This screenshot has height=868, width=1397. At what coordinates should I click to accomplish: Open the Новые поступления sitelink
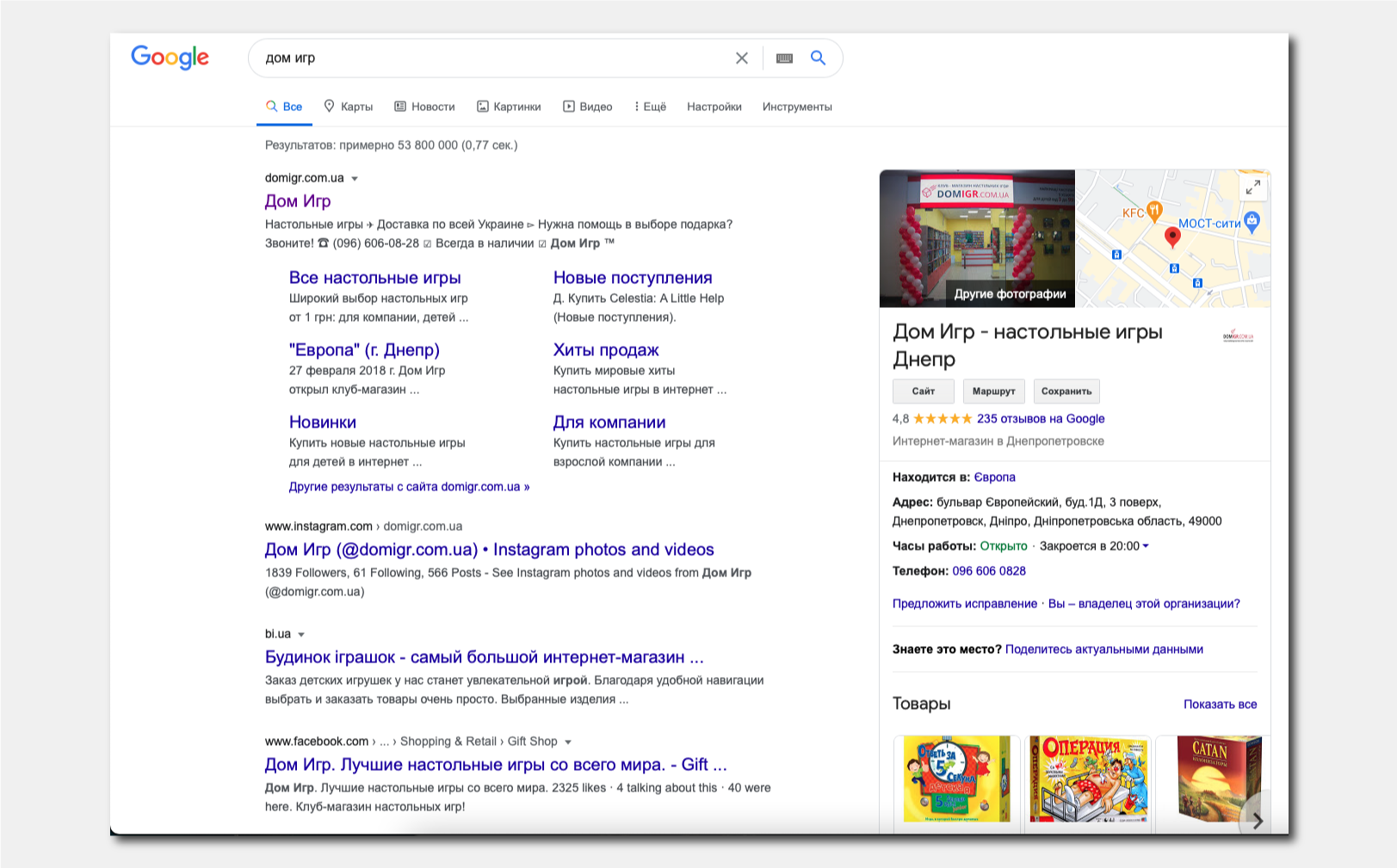pos(633,278)
